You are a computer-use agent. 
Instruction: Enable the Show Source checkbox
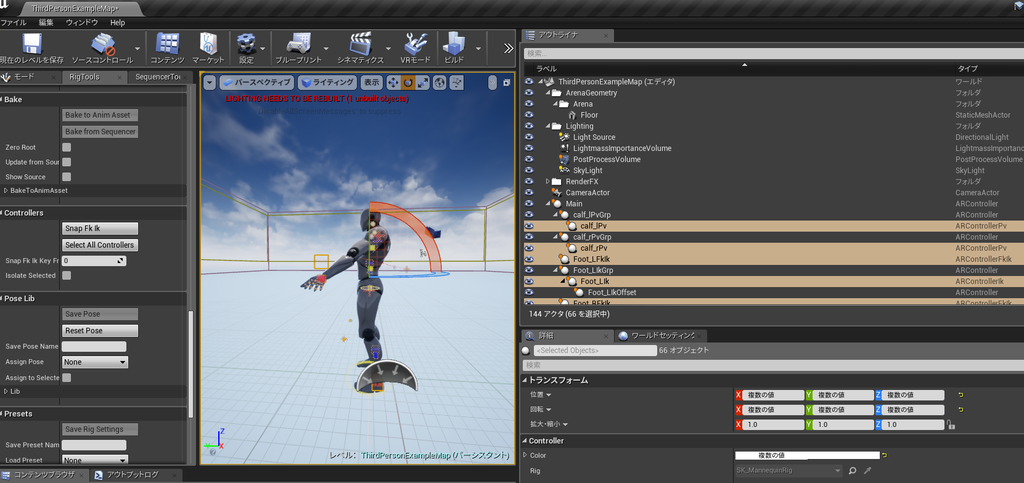67,177
